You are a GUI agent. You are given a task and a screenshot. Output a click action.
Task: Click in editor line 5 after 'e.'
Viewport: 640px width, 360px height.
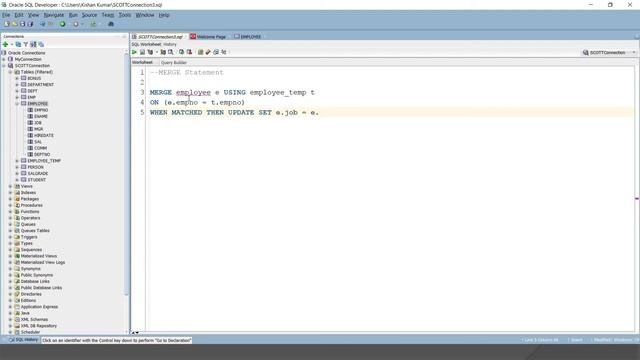pyautogui.click(x=319, y=112)
